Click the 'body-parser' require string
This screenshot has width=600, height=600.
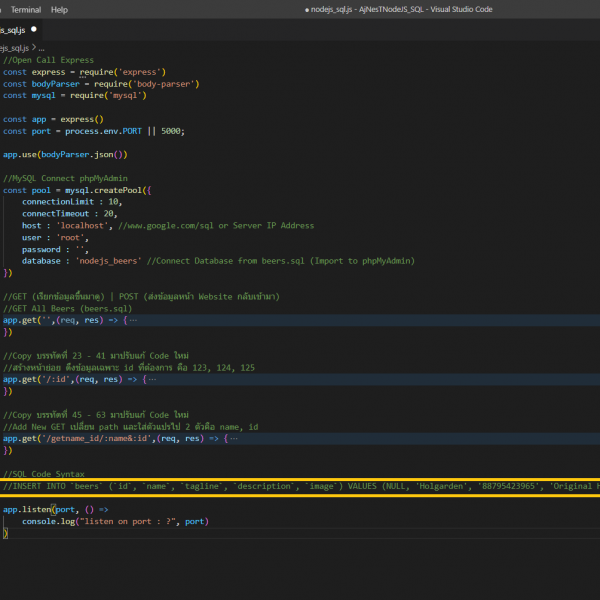(165, 84)
